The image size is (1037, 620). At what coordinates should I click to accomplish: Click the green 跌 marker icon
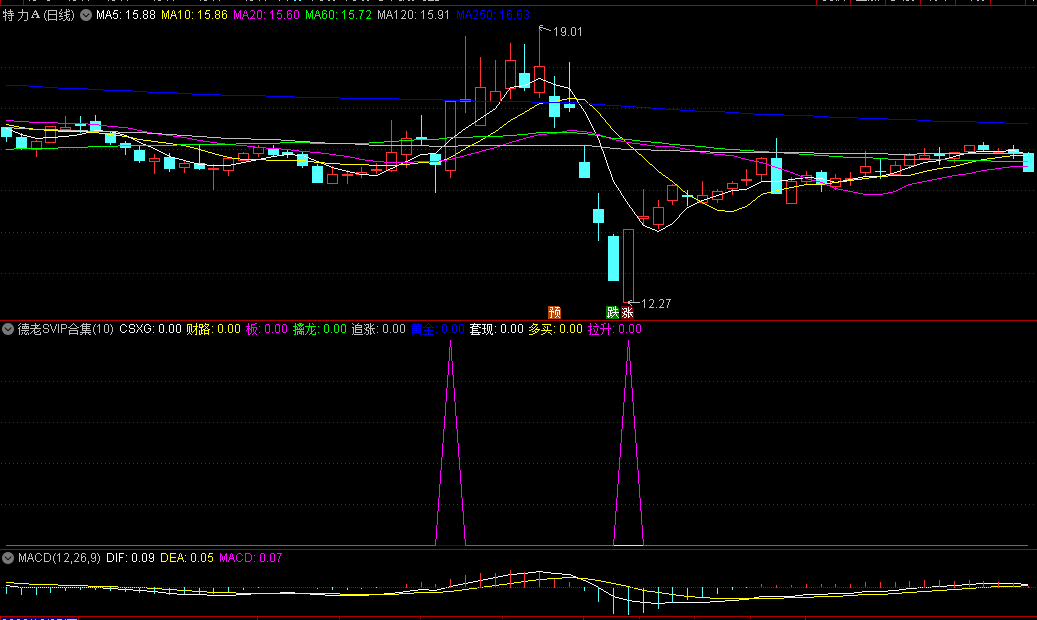tap(612, 312)
